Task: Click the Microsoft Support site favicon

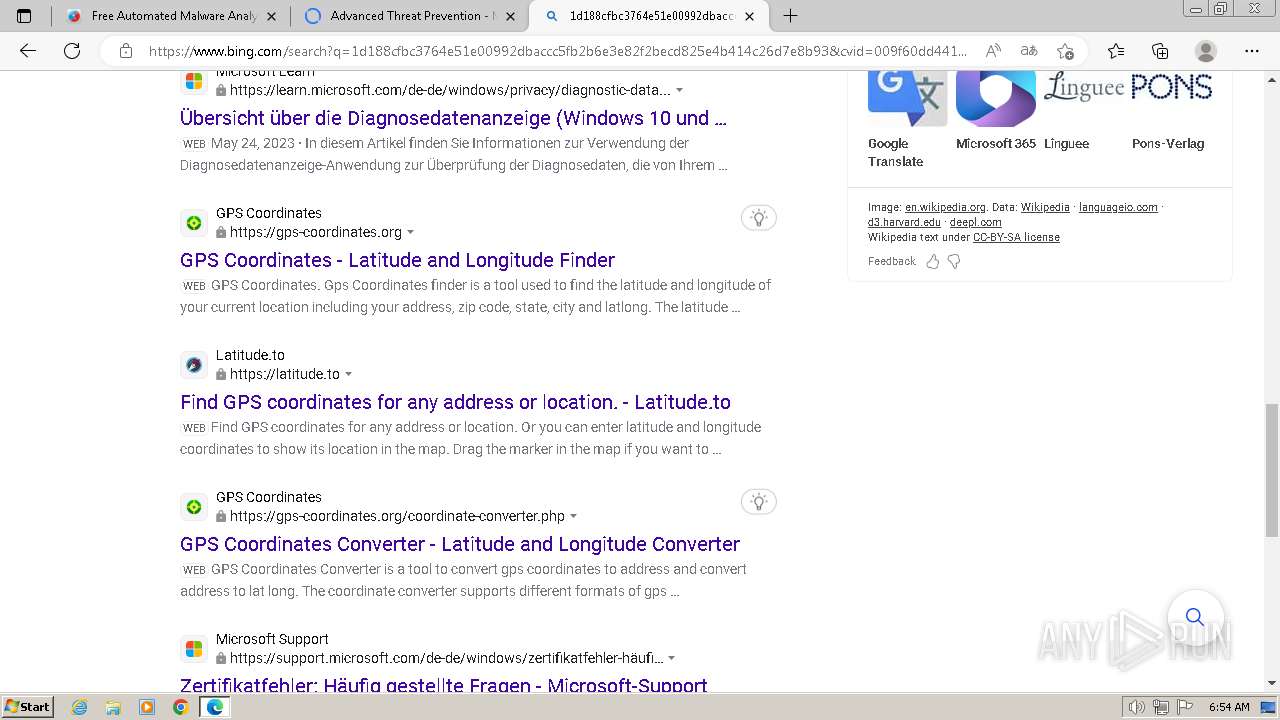Action: [194, 649]
